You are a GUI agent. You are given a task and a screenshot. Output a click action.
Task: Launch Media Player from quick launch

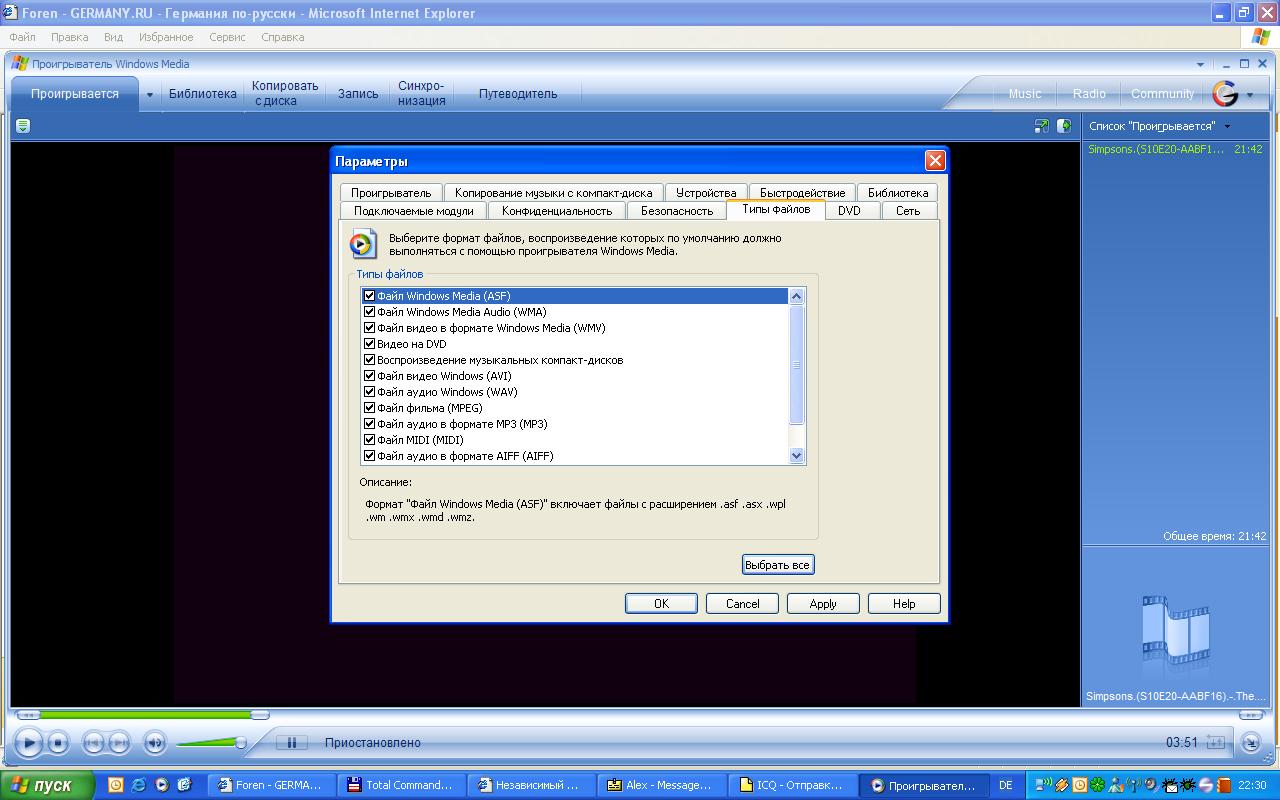pyautogui.click(x=161, y=785)
